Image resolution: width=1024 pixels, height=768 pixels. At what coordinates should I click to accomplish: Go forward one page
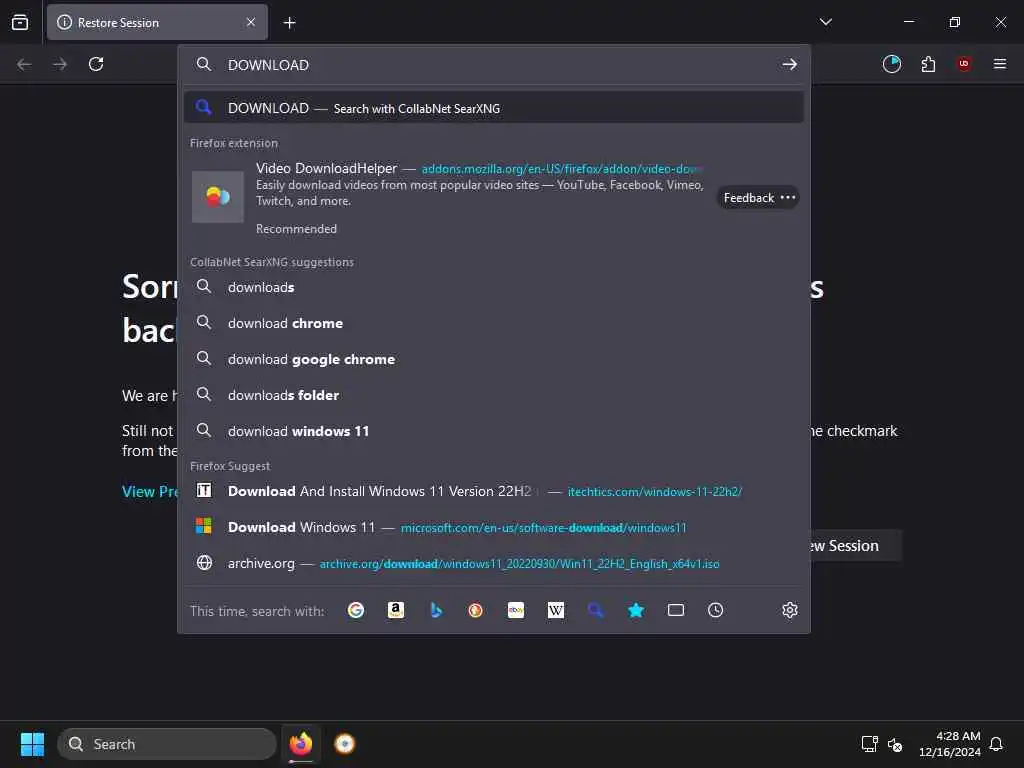point(60,64)
